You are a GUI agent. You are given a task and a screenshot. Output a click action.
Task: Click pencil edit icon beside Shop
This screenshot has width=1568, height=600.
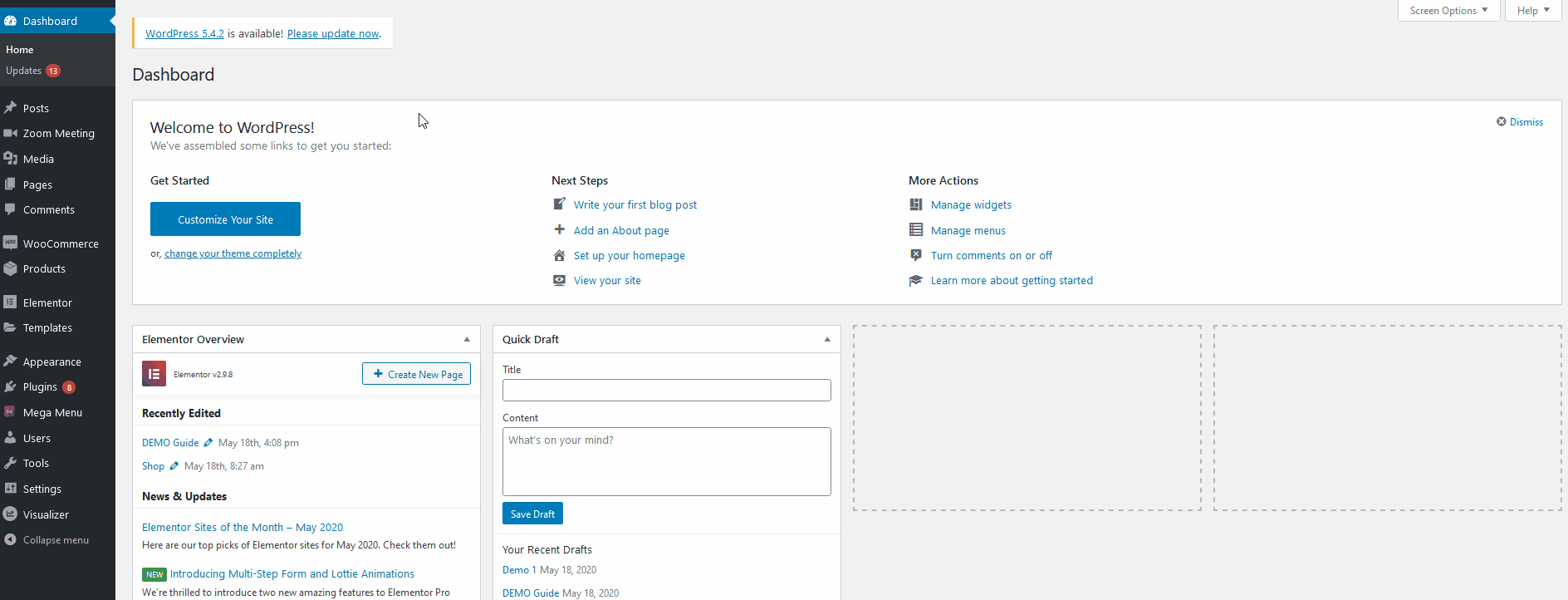coord(174,466)
